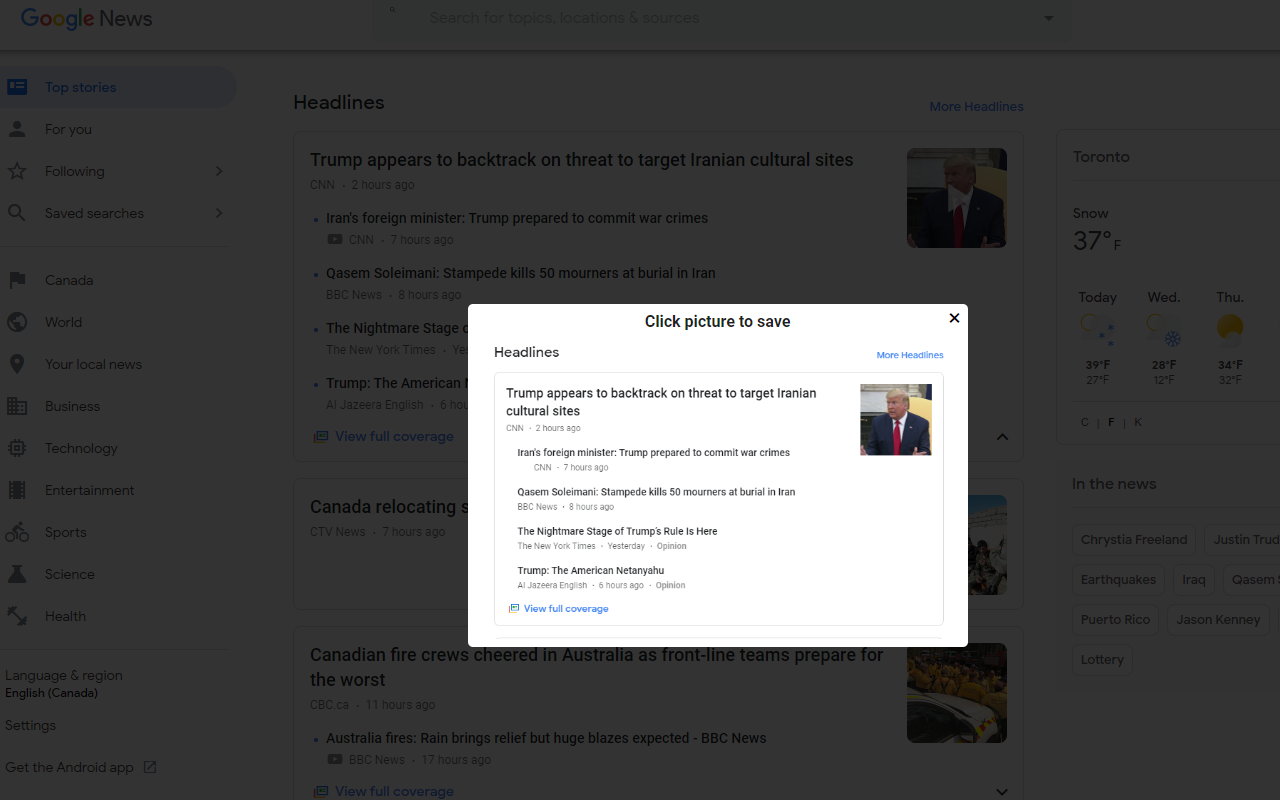Close the 'Click picture to save' dialog

click(954, 318)
